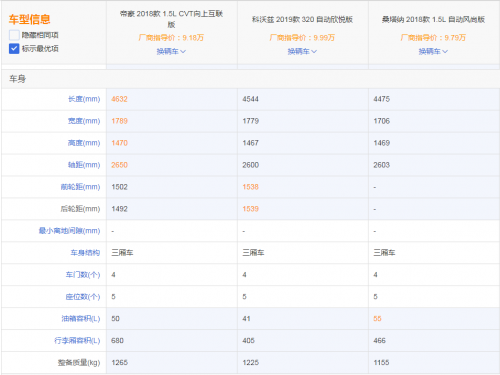Click the 厂商指导价 9.79万 price
This screenshot has height=375, width=500.
433,38
